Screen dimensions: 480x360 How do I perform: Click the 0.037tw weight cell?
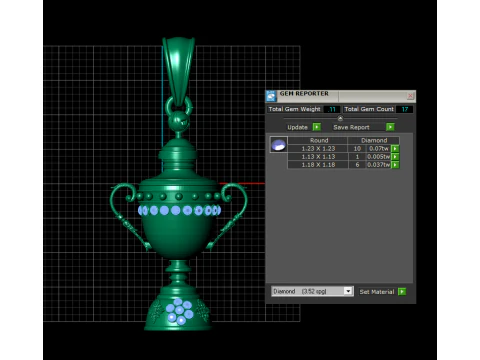(379, 165)
